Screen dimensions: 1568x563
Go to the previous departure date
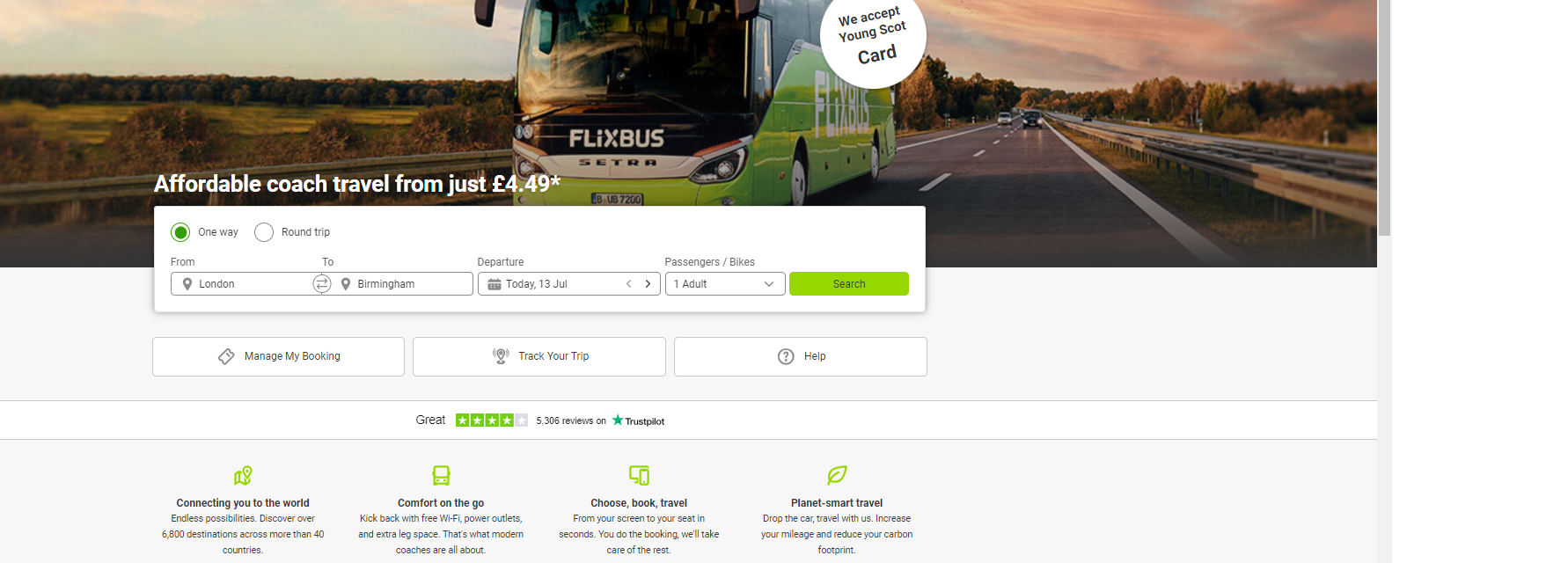click(x=628, y=284)
